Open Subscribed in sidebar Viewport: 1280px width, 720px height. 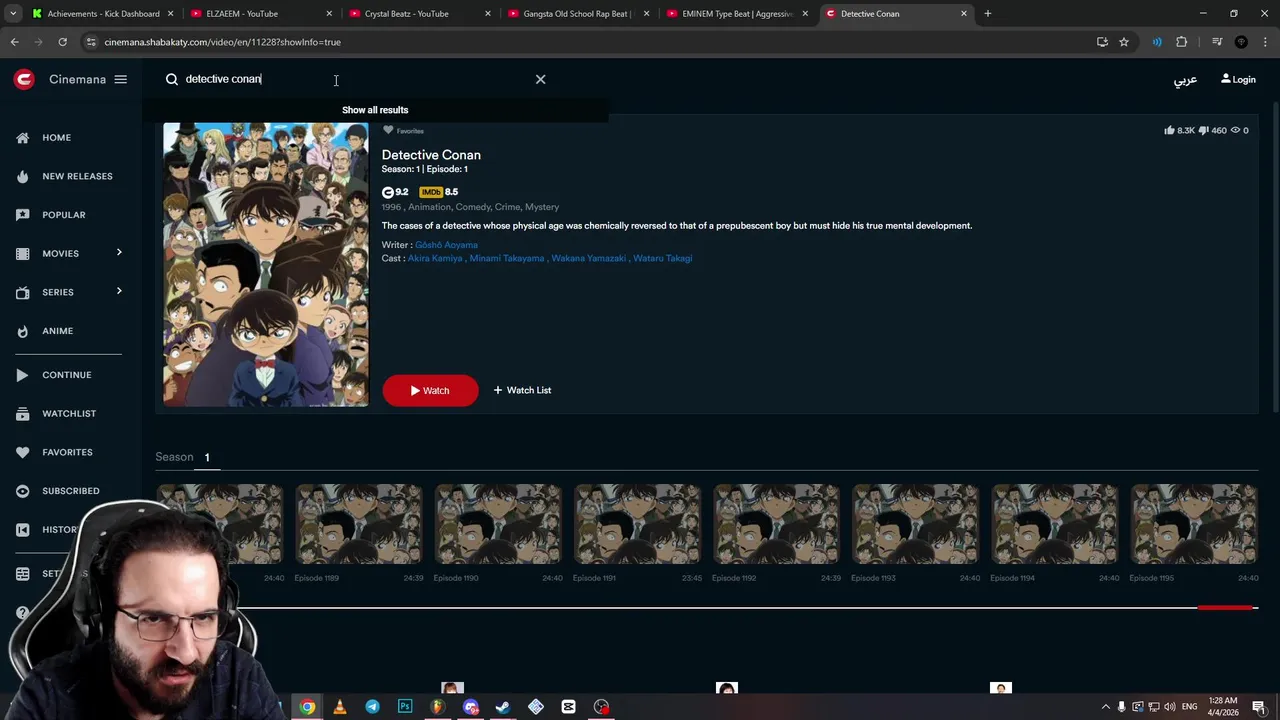tap(70, 491)
